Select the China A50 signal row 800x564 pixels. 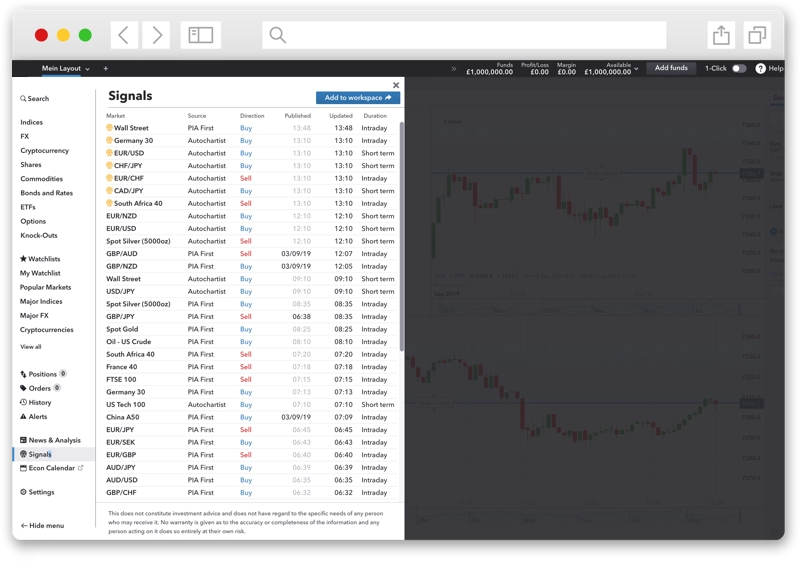(250, 417)
